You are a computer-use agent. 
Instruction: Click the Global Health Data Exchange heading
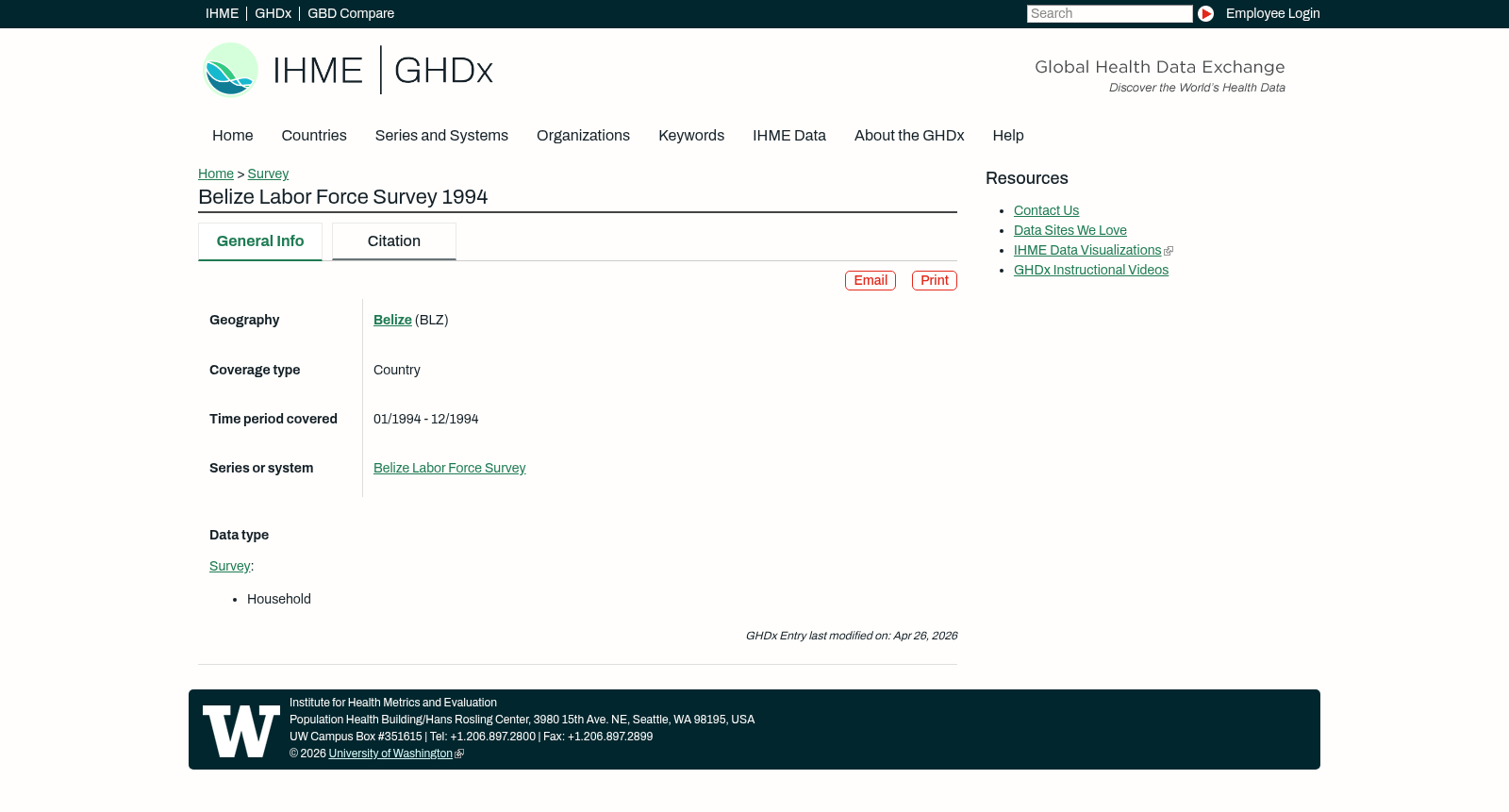coord(1160,67)
